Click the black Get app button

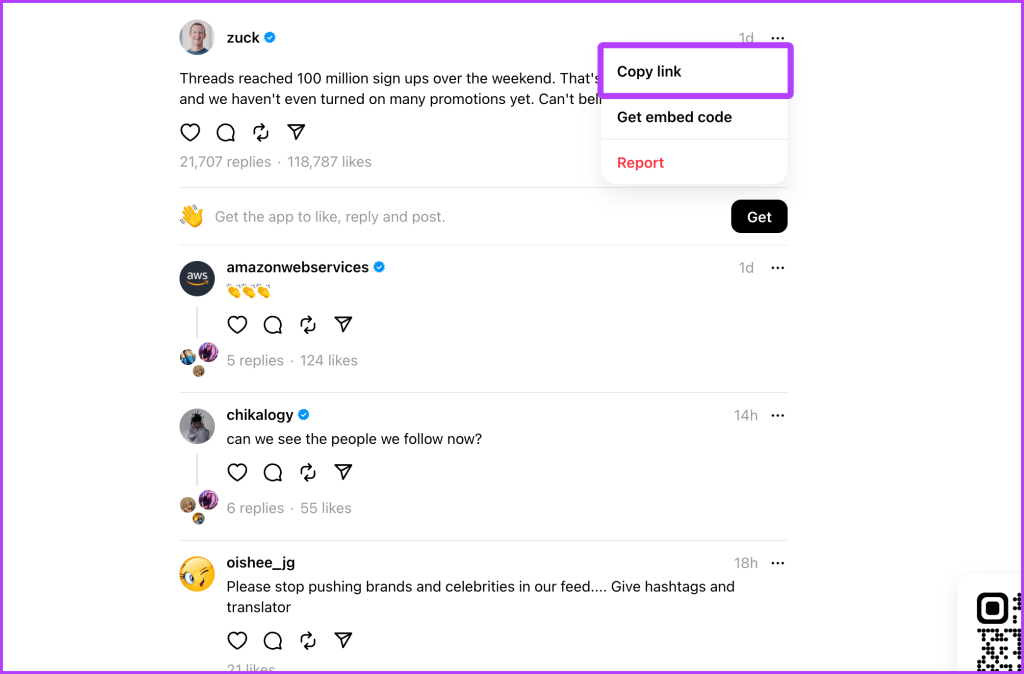pos(759,217)
